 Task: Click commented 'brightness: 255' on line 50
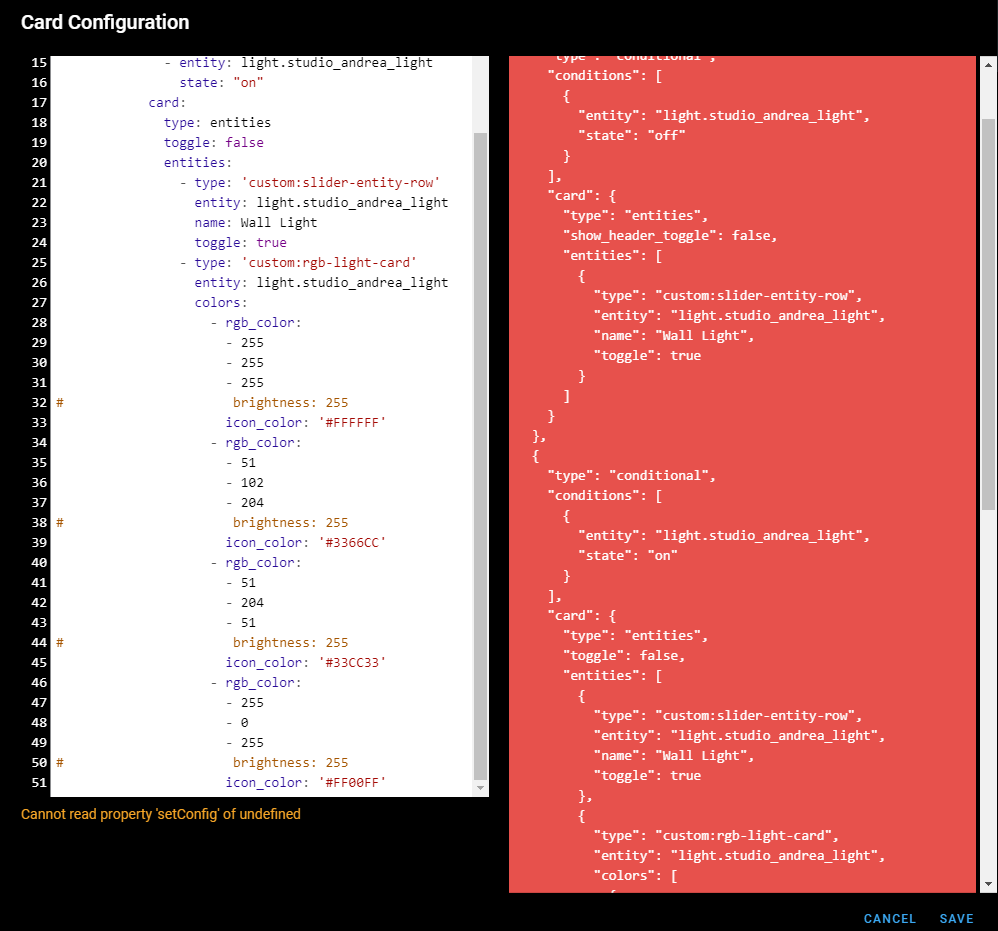pyautogui.click(x=290, y=762)
